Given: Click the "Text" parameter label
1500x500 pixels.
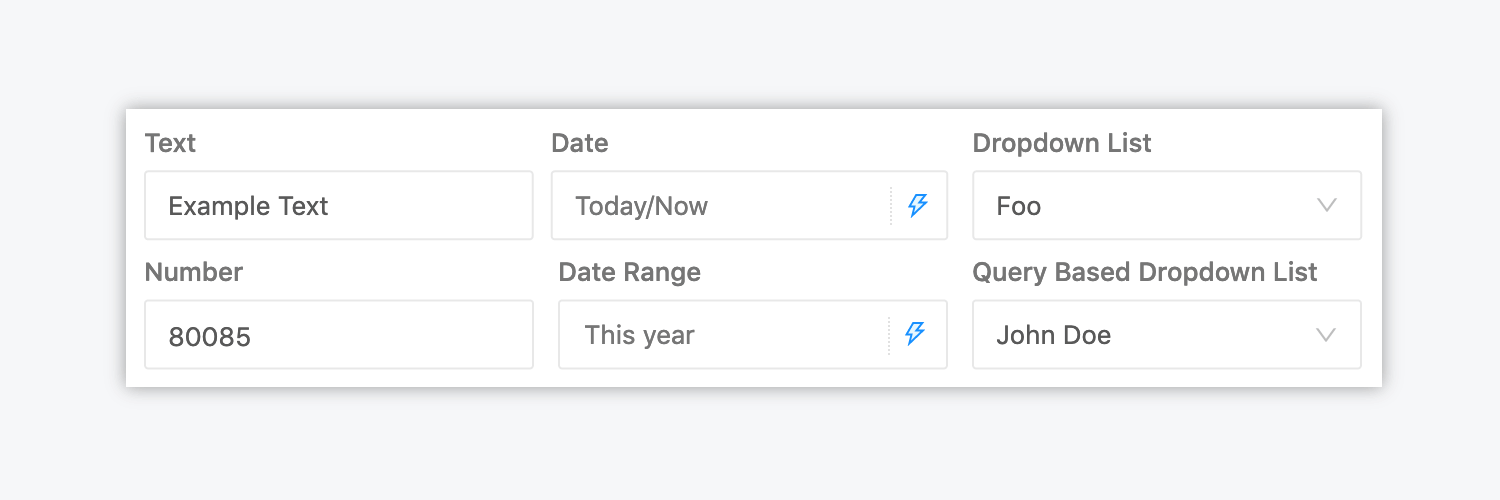Looking at the screenshot, I should click(x=170, y=143).
